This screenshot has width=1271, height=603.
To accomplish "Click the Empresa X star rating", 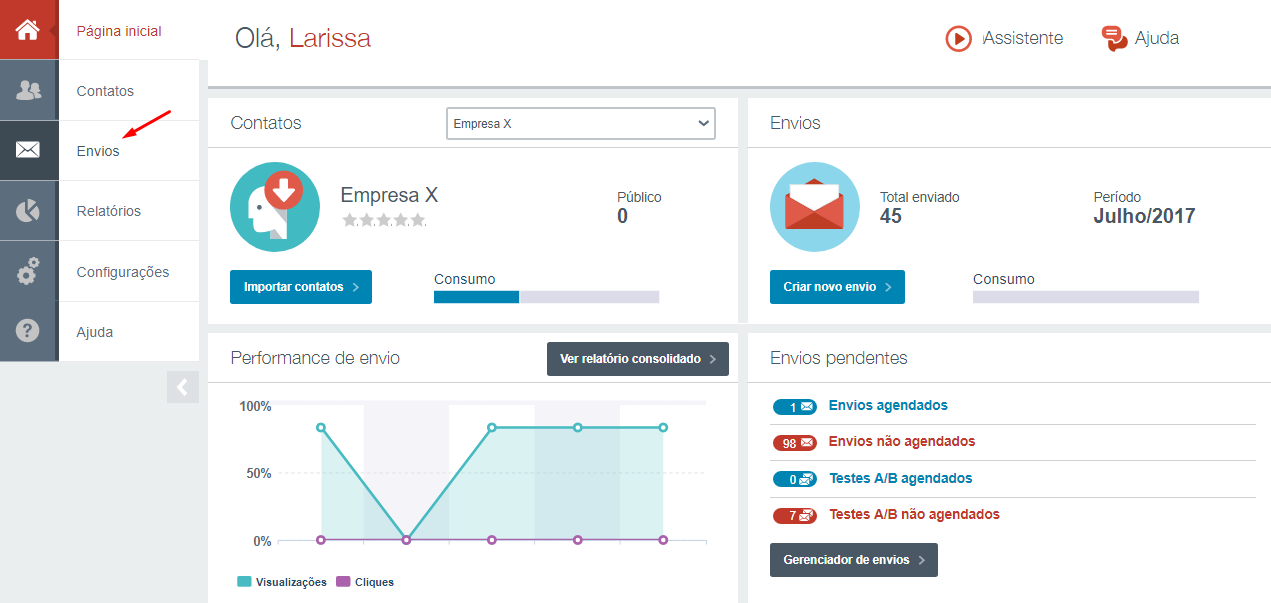I will [384, 220].
